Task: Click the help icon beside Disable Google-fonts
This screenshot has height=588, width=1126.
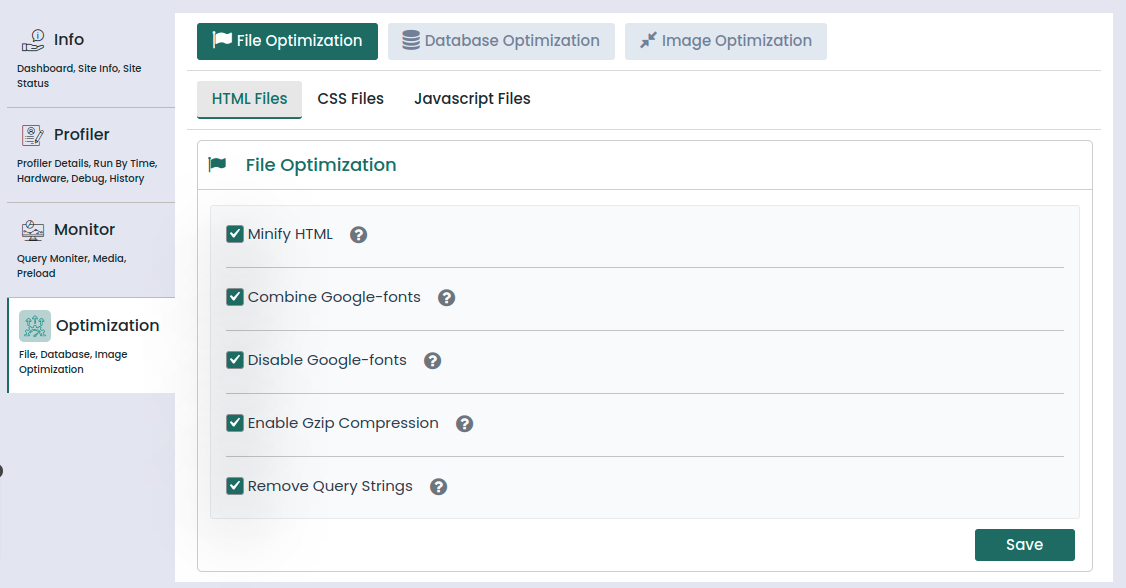Action: [x=433, y=361]
